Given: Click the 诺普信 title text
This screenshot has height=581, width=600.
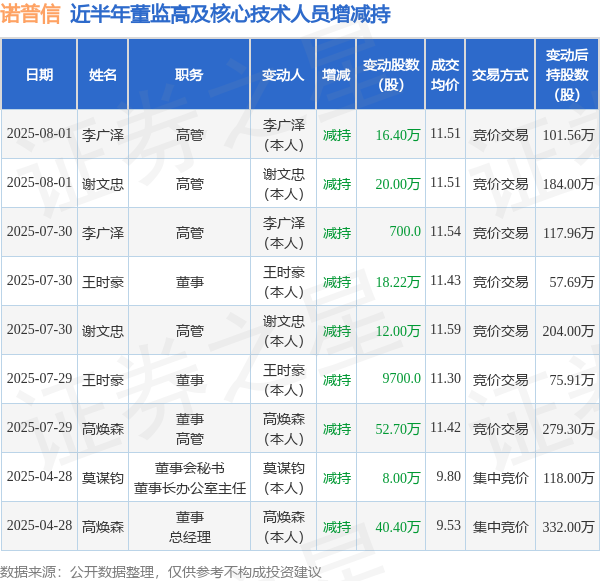Looking at the screenshot, I should (30, 13).
